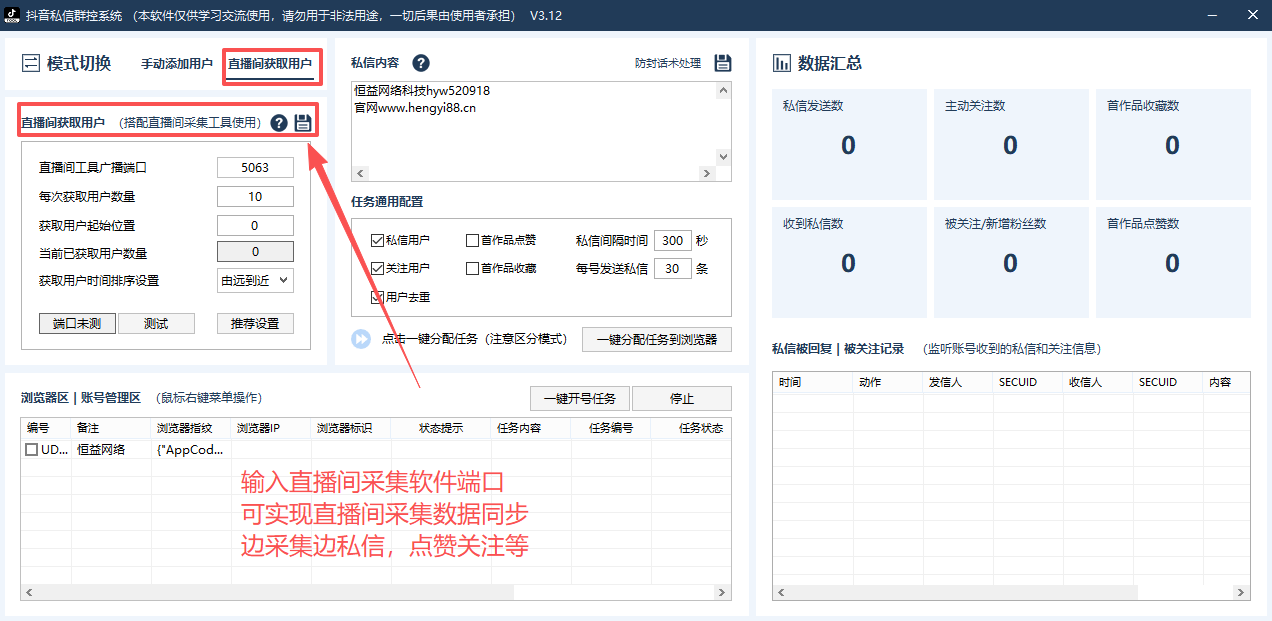The image size is (1272, 621).
Task: Click records table scrollbar right arrow
Action: (1242, 592)
